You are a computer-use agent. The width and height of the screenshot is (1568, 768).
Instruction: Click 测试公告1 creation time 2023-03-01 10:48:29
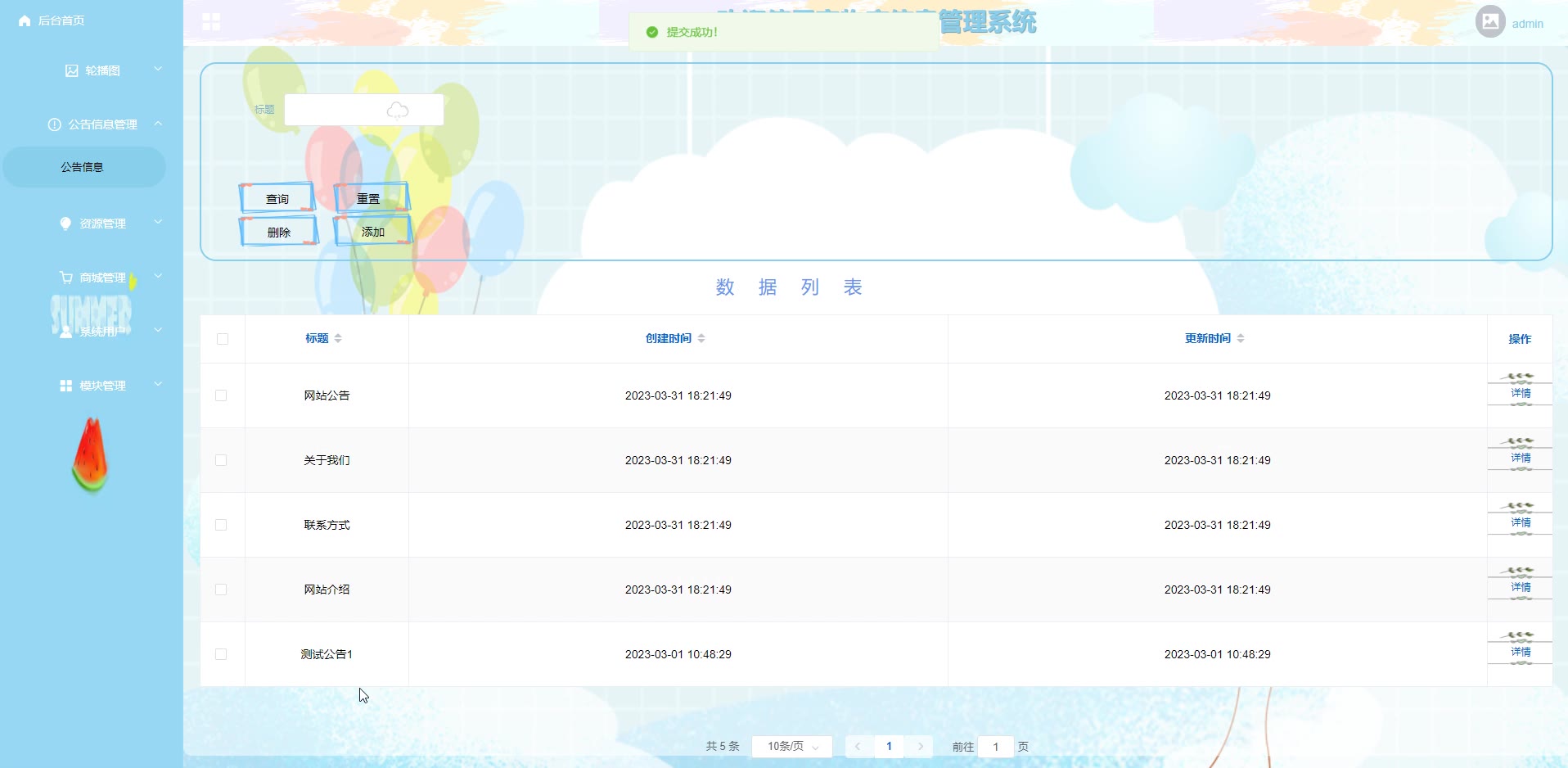[678, 654]
